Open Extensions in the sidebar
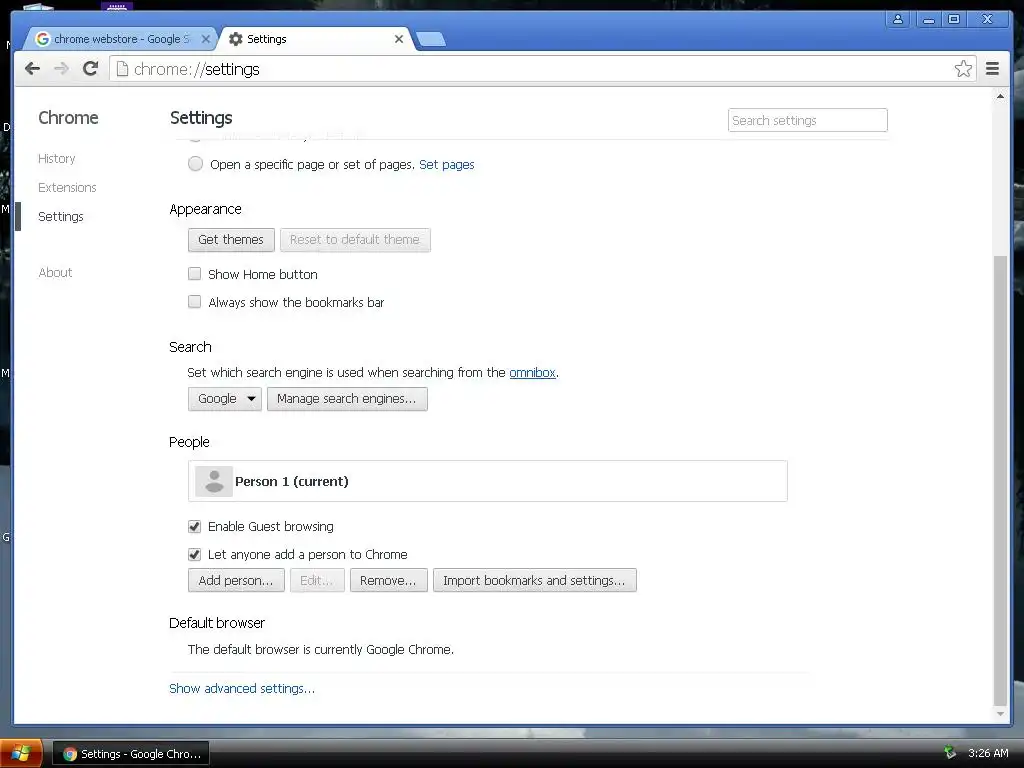 67,187
